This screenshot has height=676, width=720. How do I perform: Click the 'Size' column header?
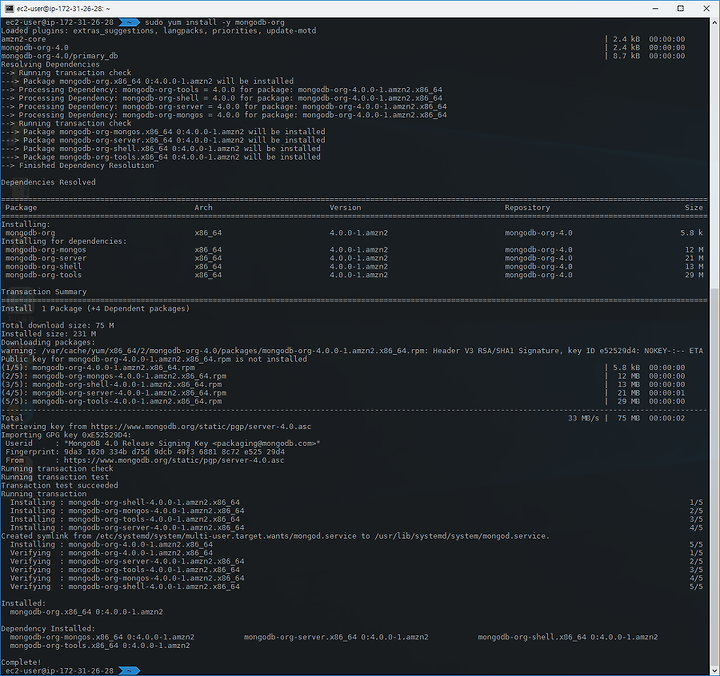[694, 208]
